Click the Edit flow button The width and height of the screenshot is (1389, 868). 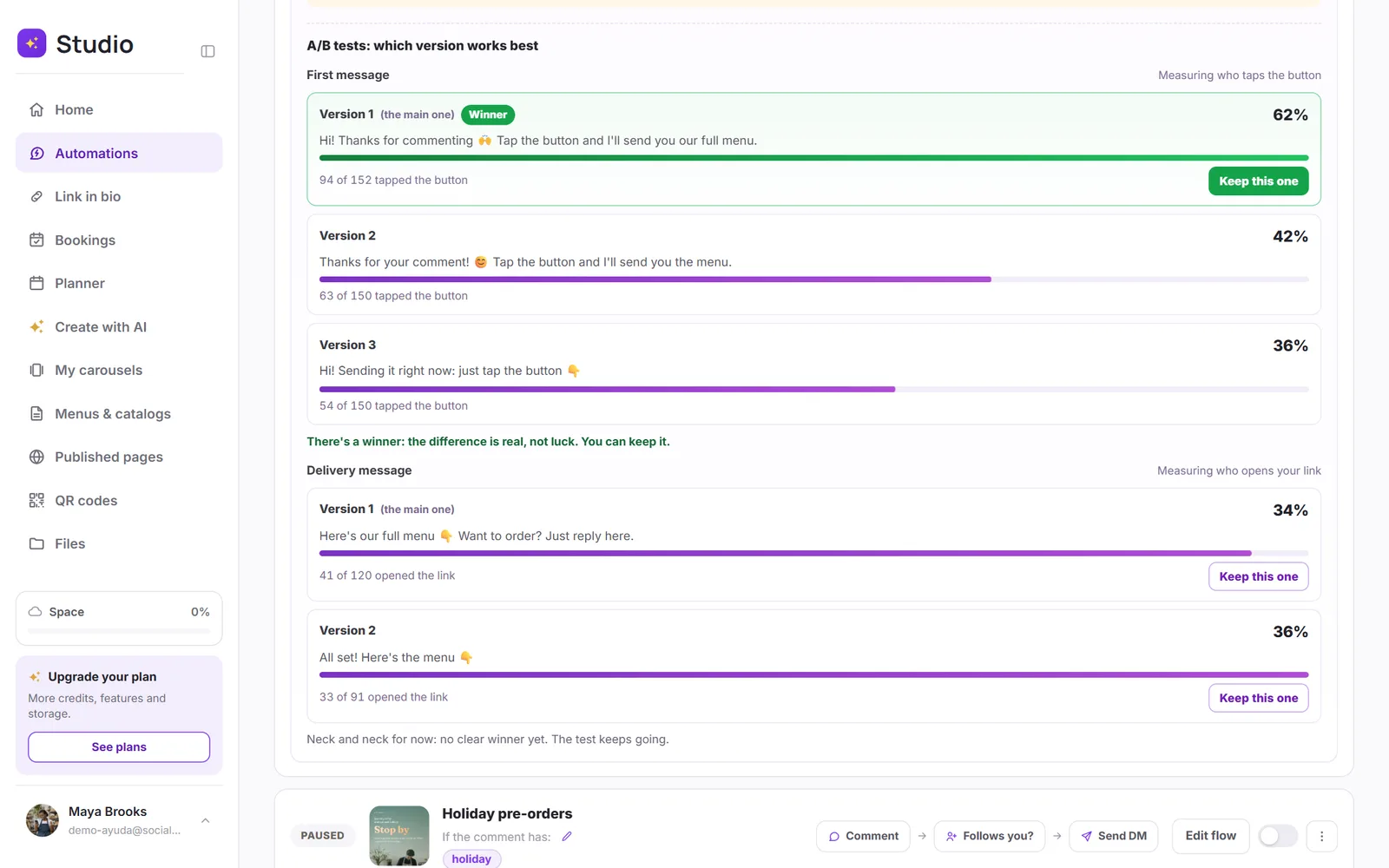(1210, 836)
